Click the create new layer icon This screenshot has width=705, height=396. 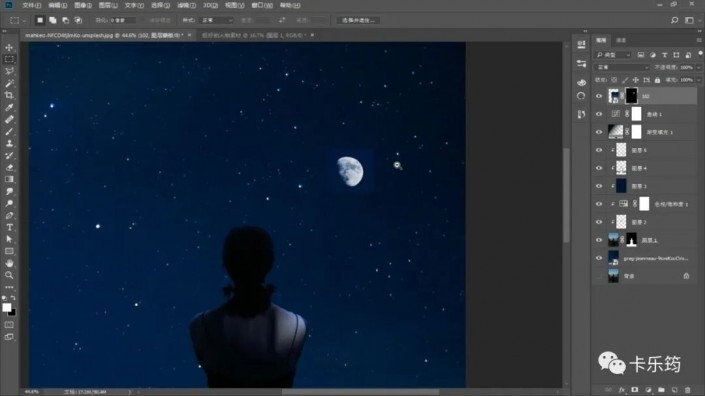coord(674,390)
